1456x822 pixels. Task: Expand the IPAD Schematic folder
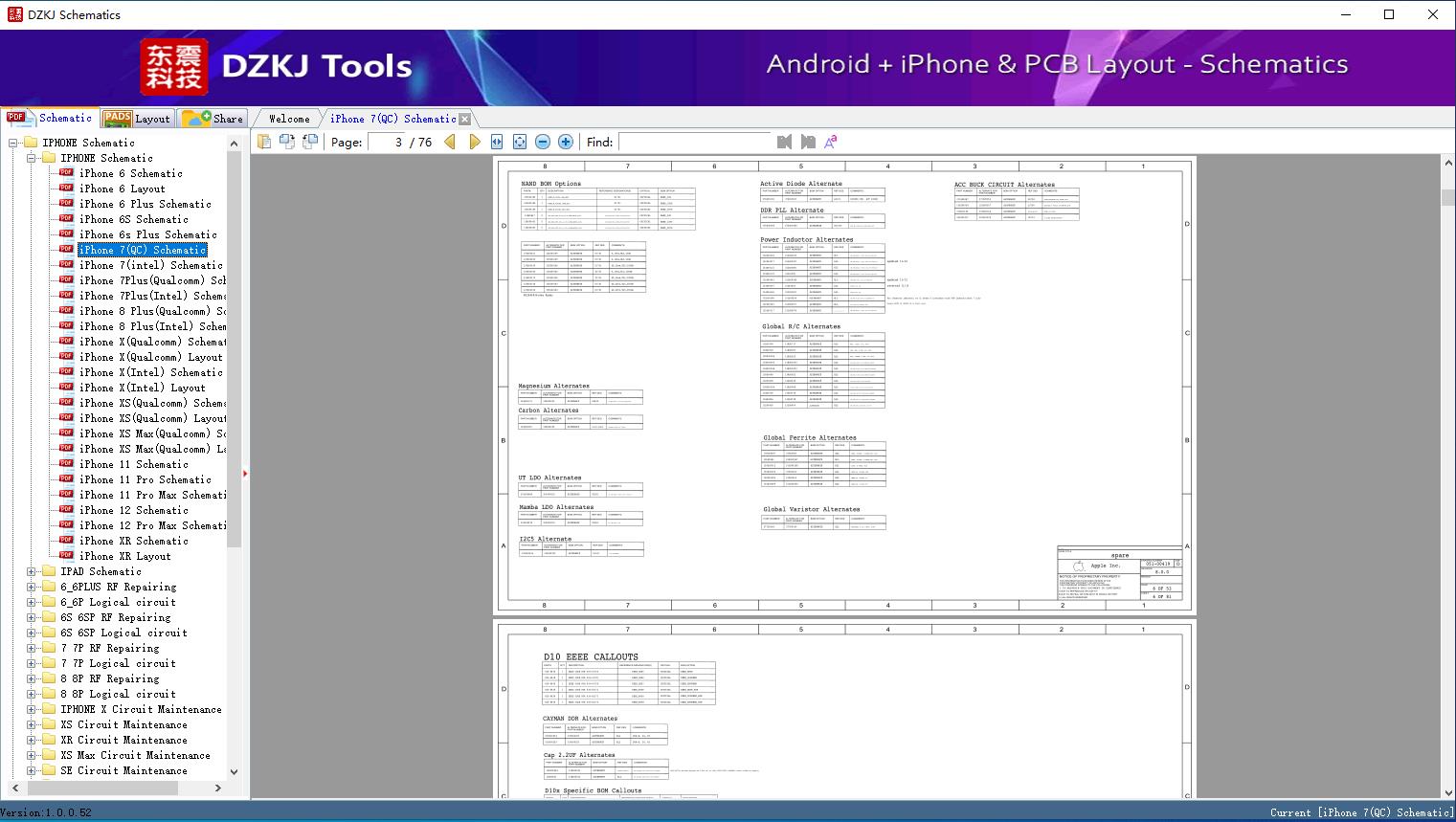tap(32, 571)
